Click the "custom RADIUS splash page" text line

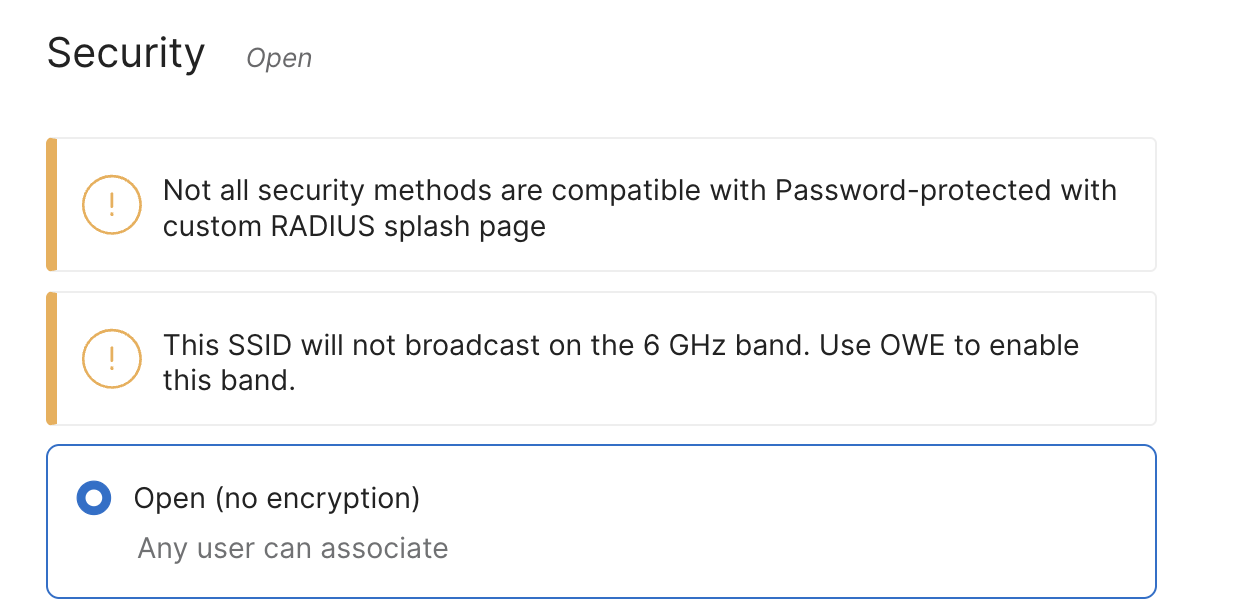[354, 226]
